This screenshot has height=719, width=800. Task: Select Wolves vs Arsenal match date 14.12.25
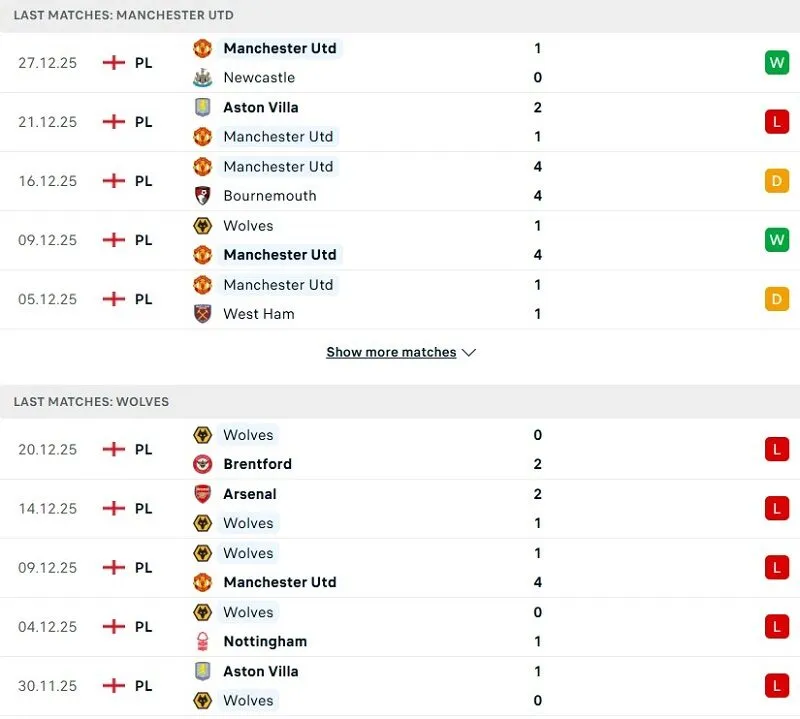tap(47, 508)
